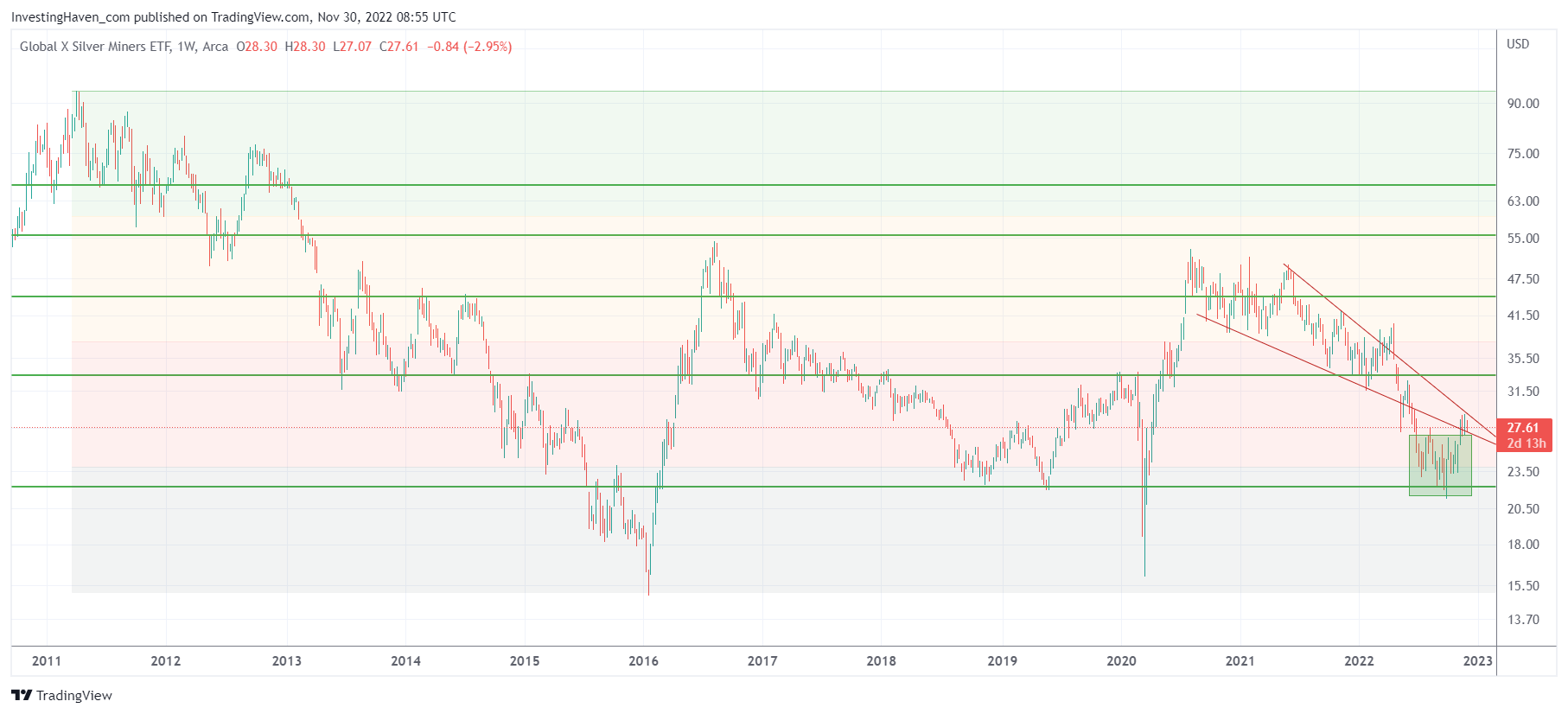Viewport: 1568px width, 714px height.
Task: Click the change value −0.84 (−2.95%)
Action: pos(469,47)
